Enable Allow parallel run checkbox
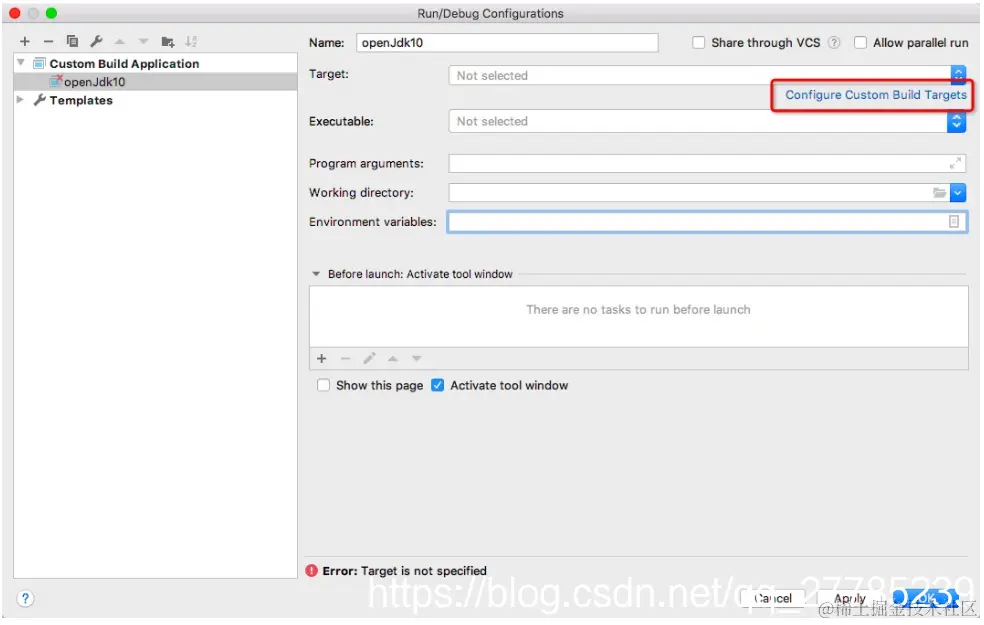 click(x=860, y=43)
